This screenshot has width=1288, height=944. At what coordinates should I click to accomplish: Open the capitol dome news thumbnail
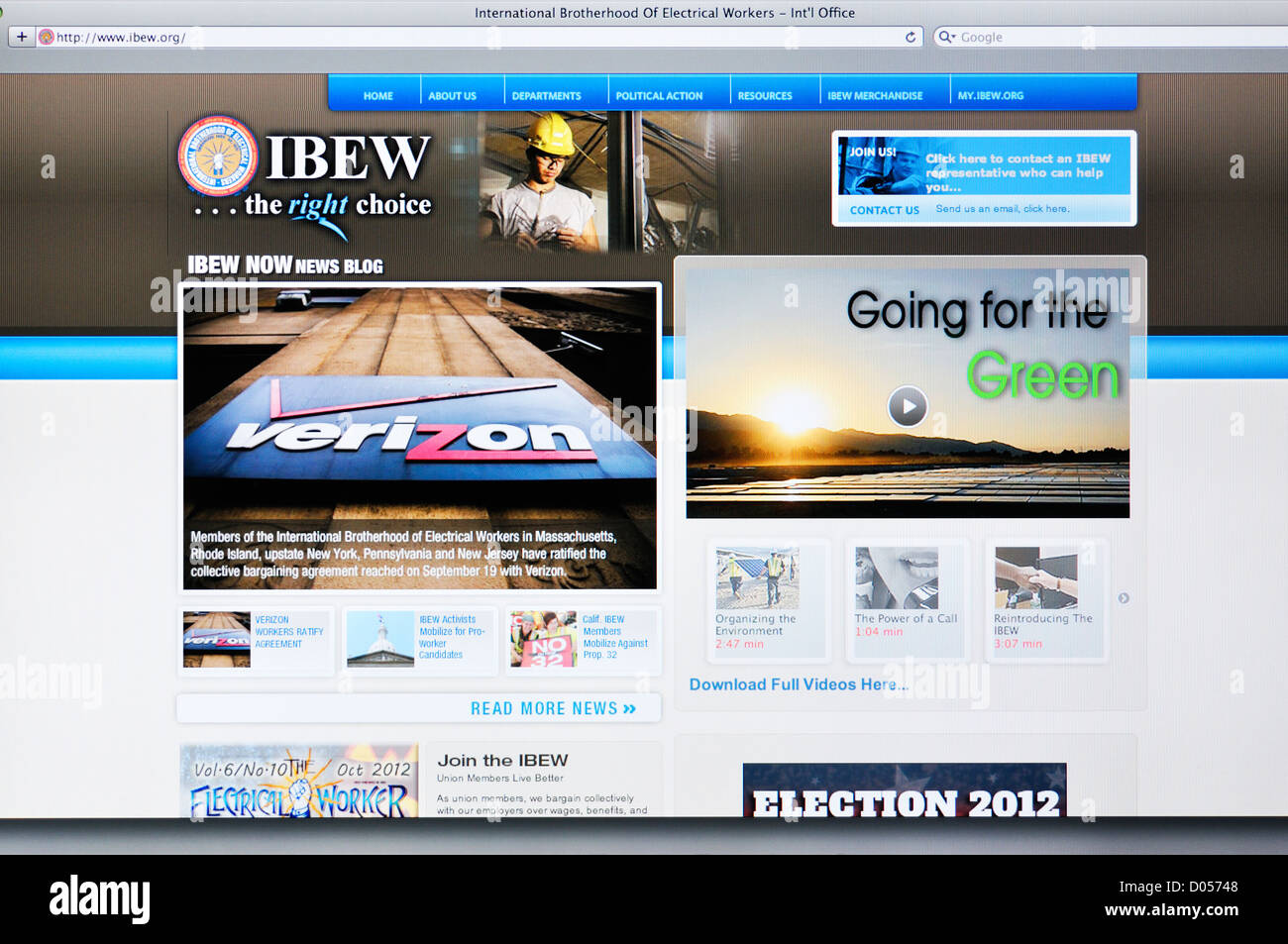[x=380, y=639]
